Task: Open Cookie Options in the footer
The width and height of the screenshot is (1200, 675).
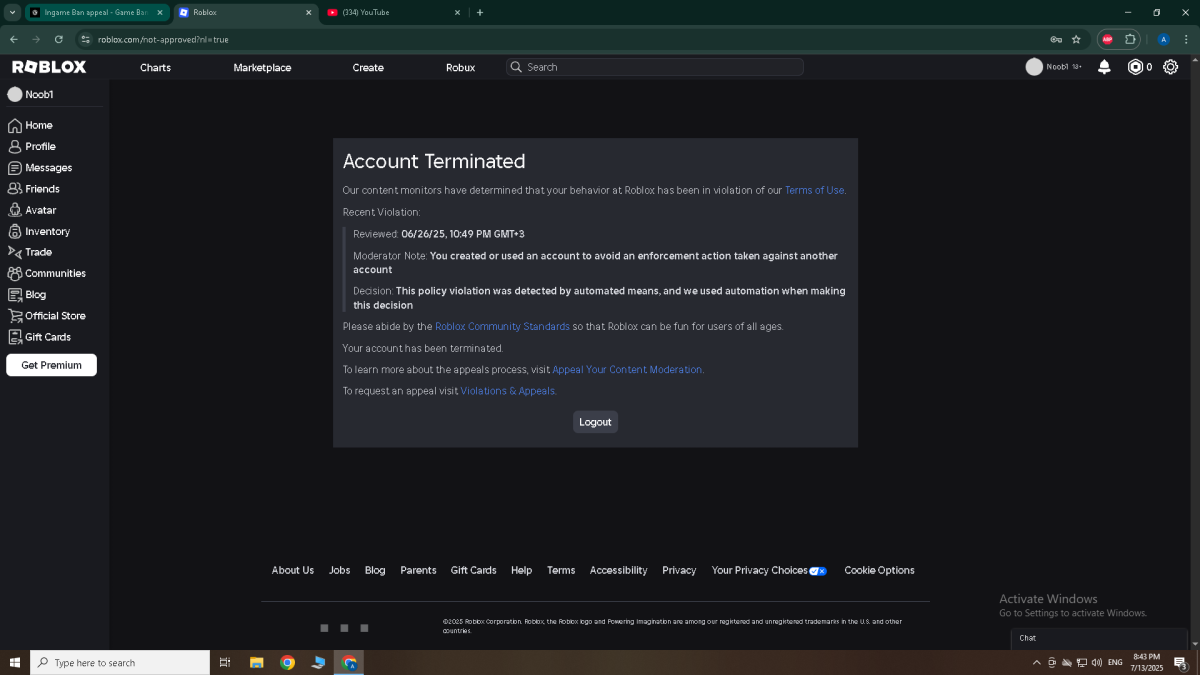Action: [879, 570]
